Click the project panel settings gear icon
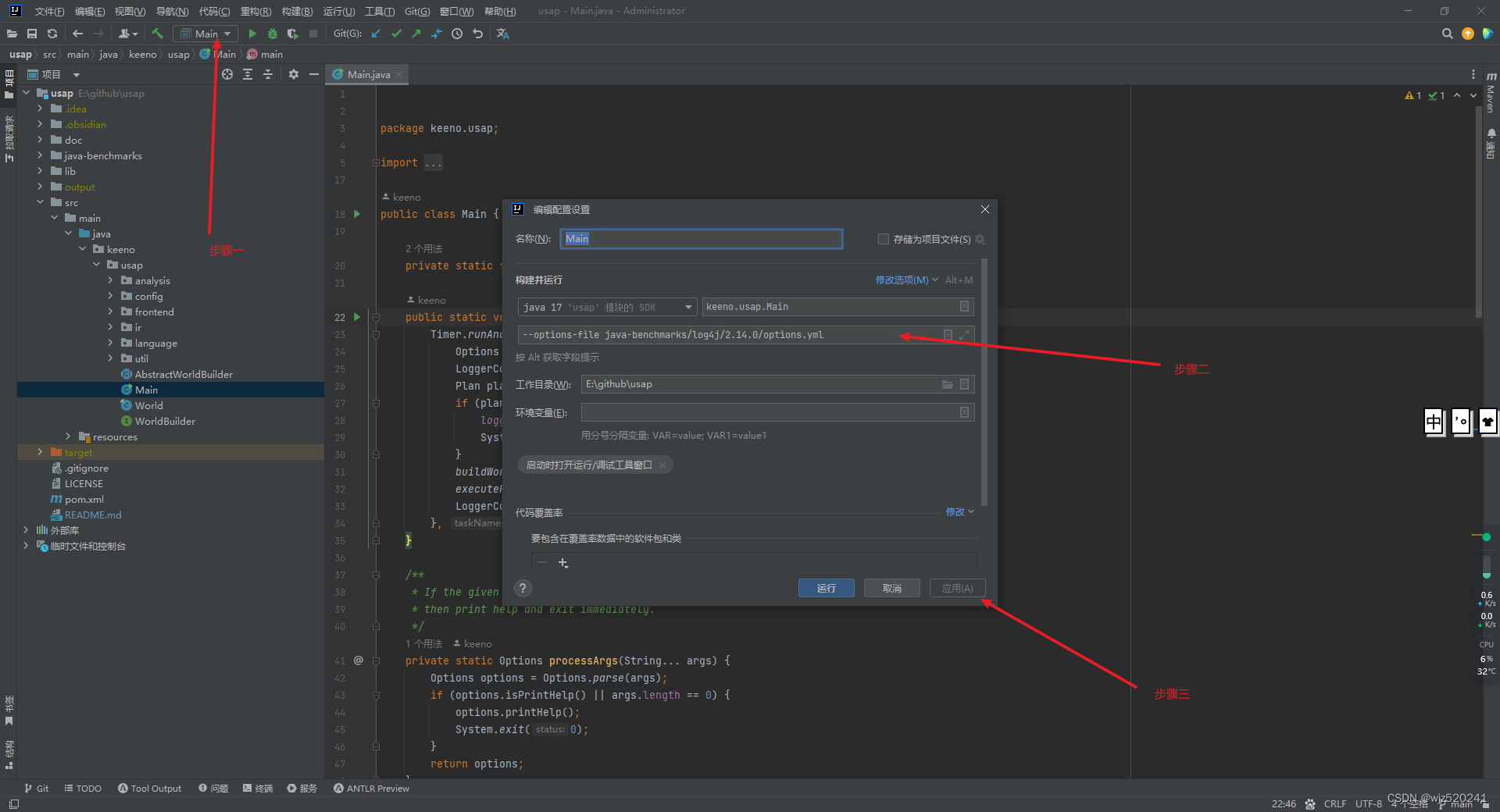 (294, 74)
